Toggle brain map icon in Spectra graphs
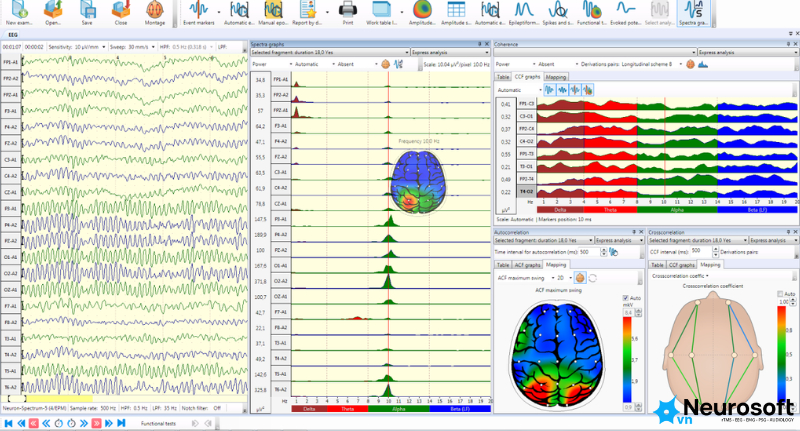 pos(386,64)
